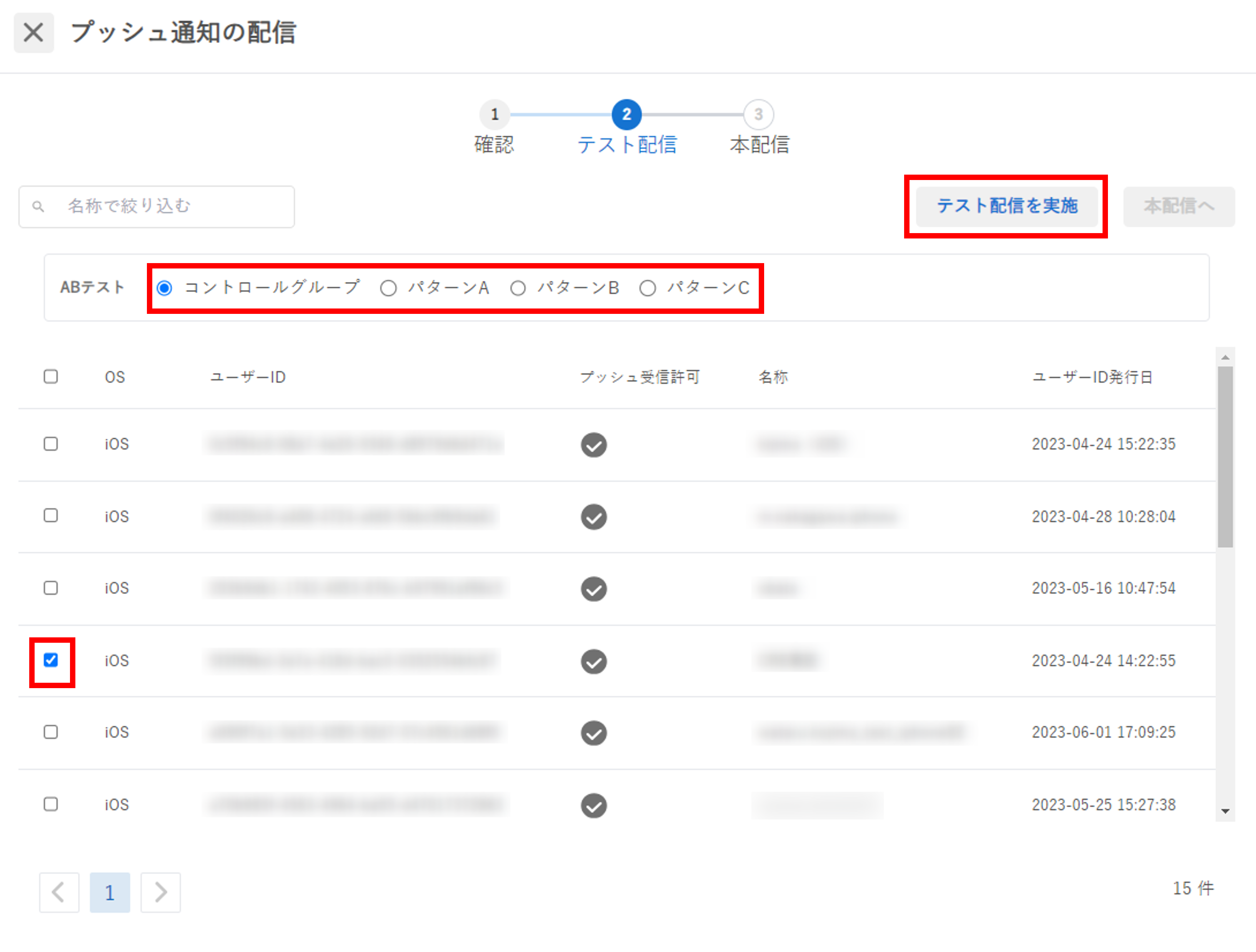The image size is (1256, 952).
Task: Click page number 1 button
Action: click(110, 892)
